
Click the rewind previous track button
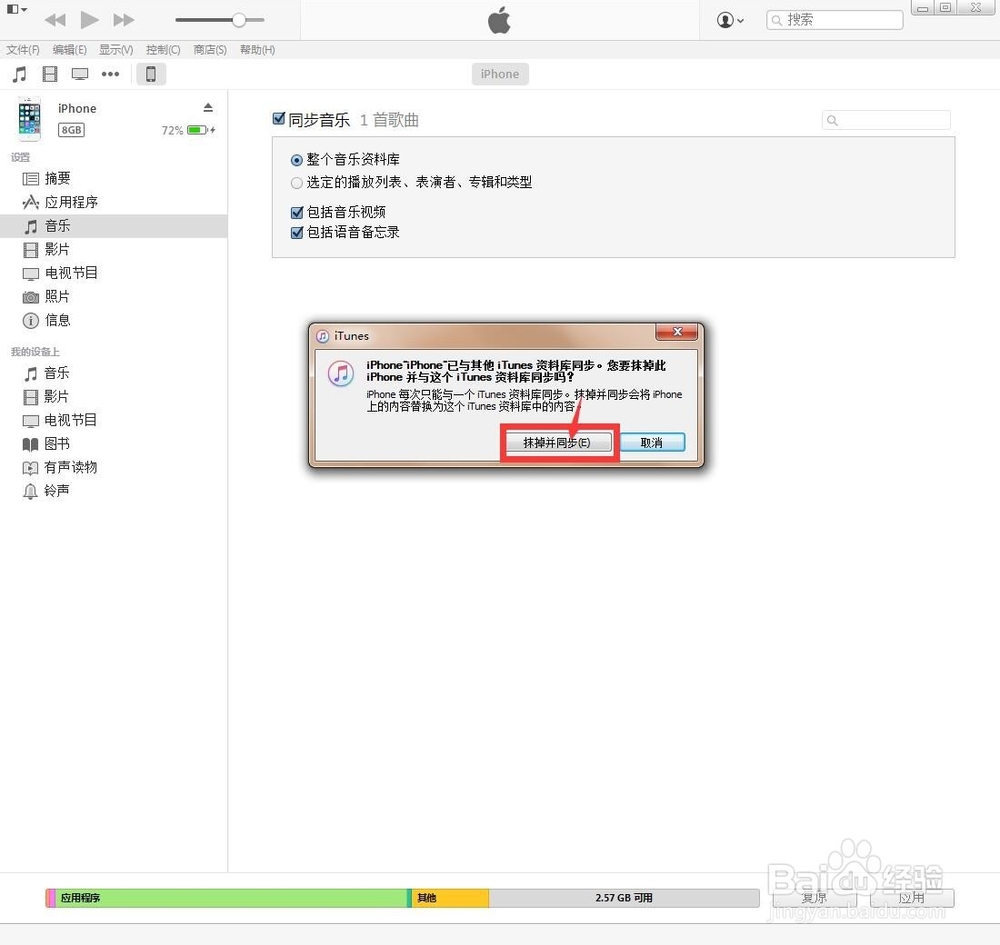[55, 20]
